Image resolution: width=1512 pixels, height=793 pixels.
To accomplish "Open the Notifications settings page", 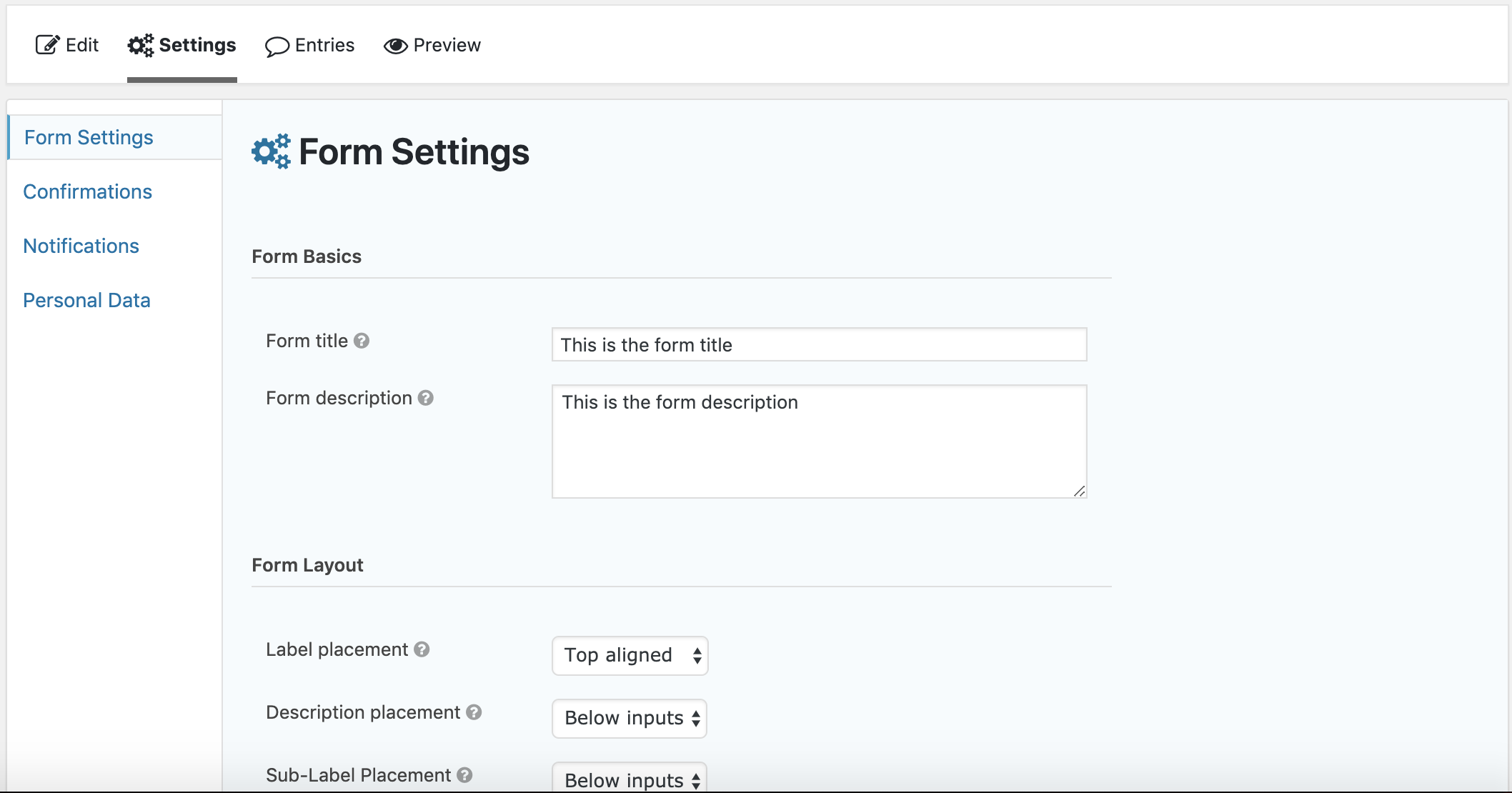I will coord(81,246).
